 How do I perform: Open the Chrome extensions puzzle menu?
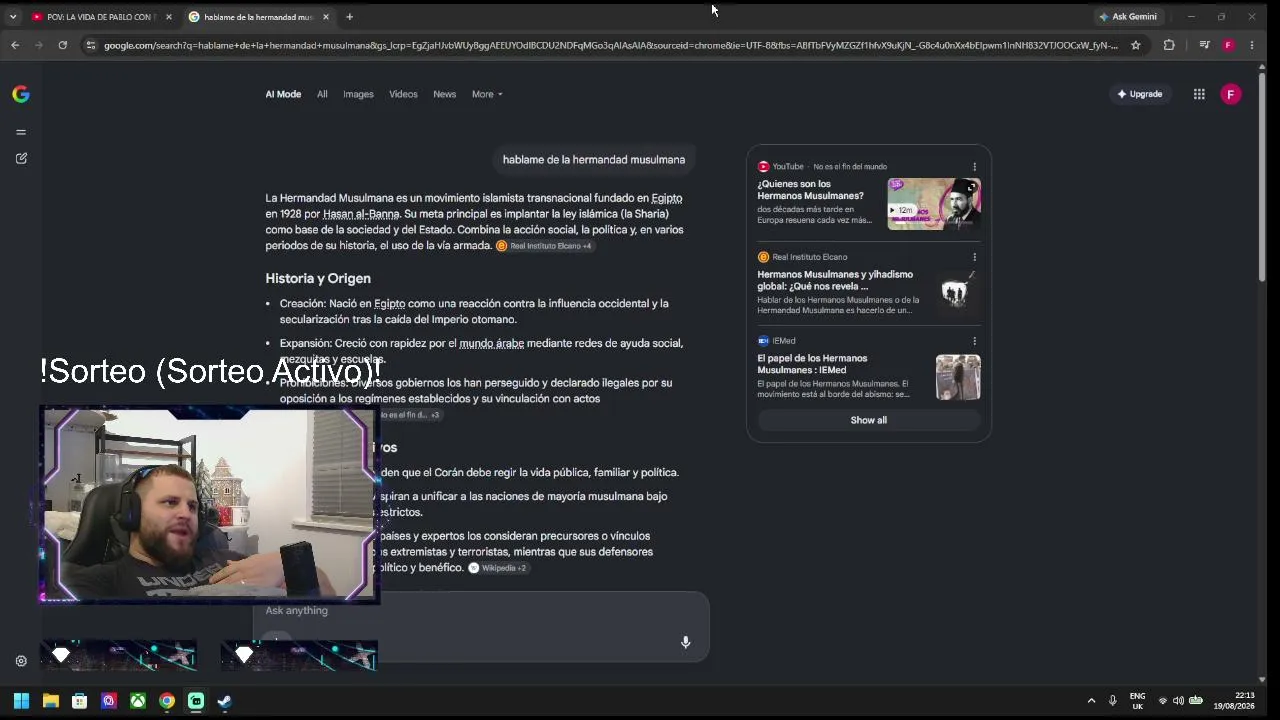pos(1169,45)
